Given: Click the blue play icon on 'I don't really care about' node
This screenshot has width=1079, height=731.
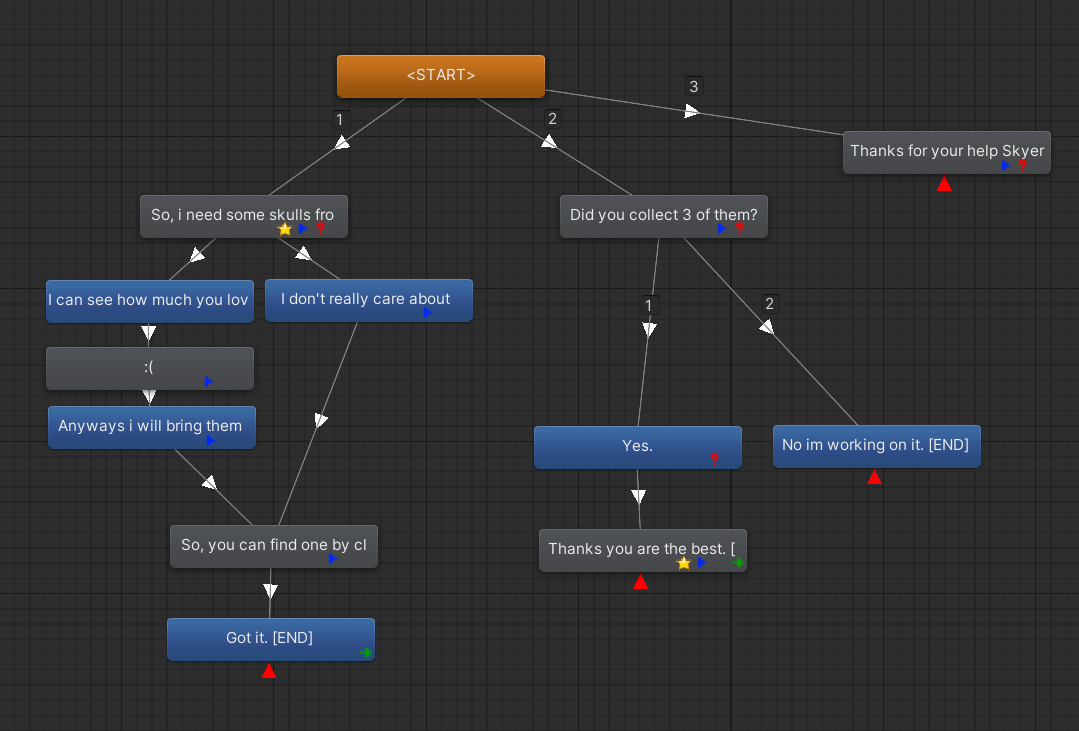Looking at the screenshot, I should pos(428,313).
